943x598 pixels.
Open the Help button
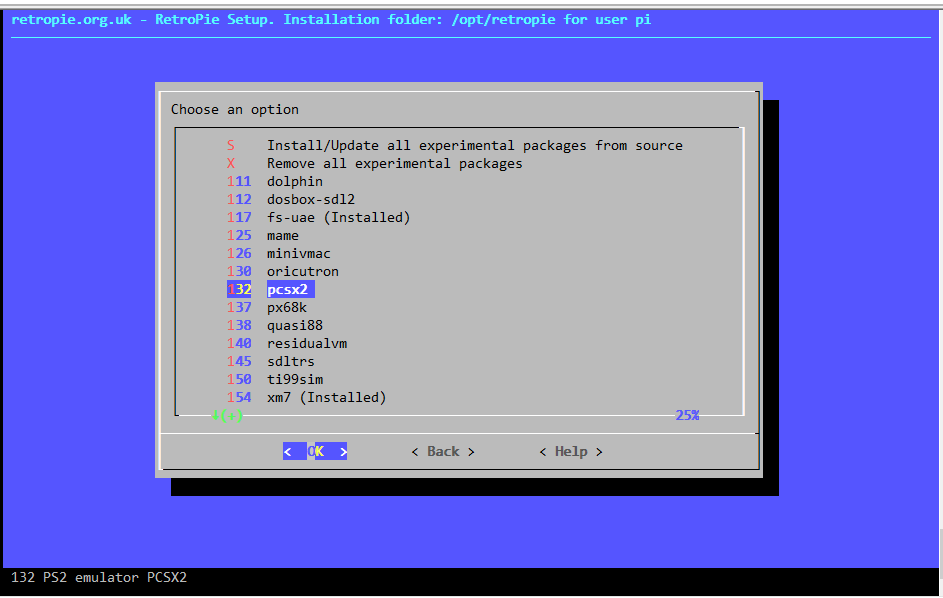click(x=571, y=451)
